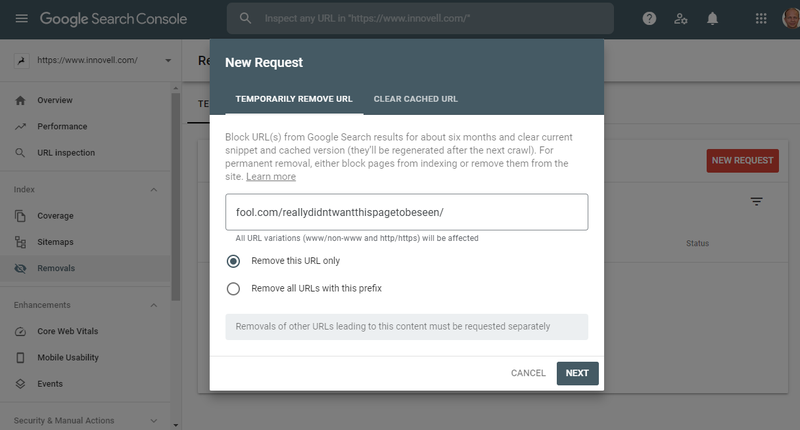The height and width of the screenshot is (430, 800).
Task: Switch to Clear Cached URL tab
Action: coord(415,99)
